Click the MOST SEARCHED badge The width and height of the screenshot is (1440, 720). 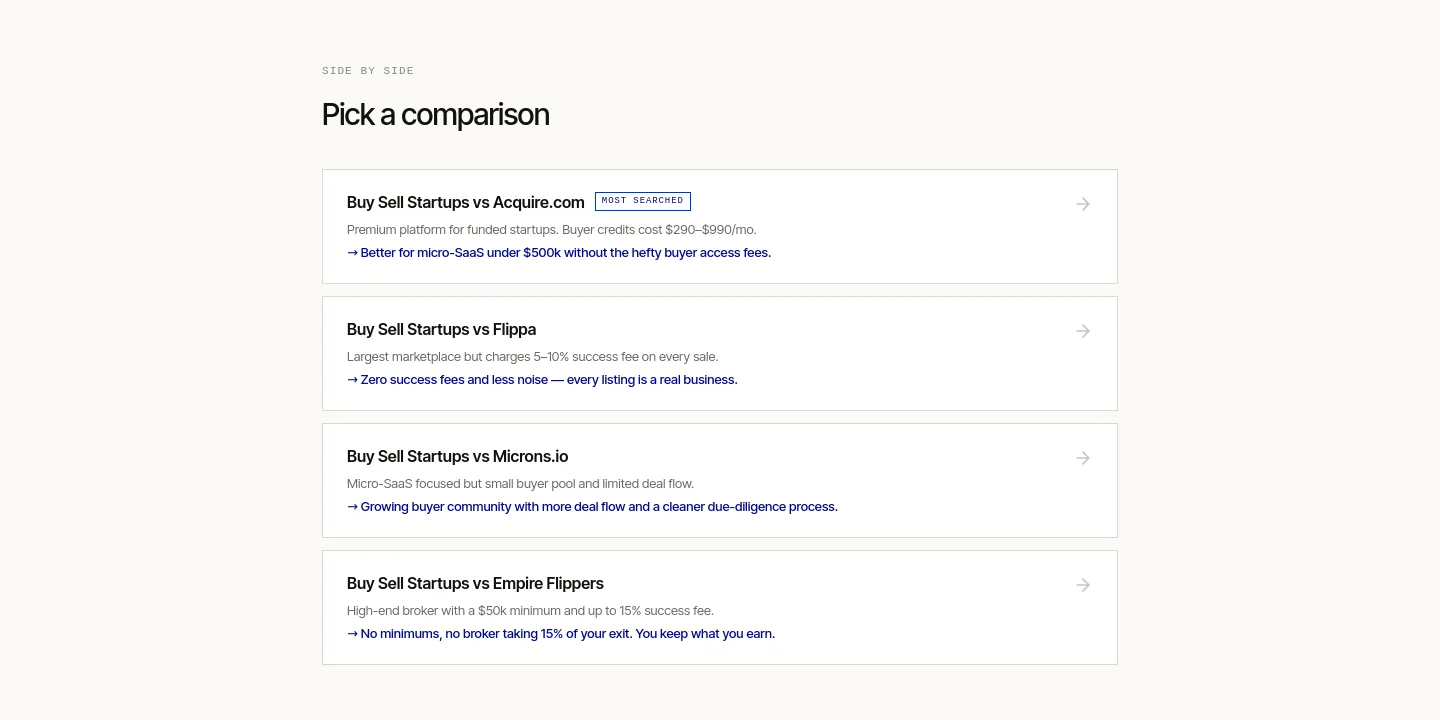pyautogui.click(x=643, y=201)
